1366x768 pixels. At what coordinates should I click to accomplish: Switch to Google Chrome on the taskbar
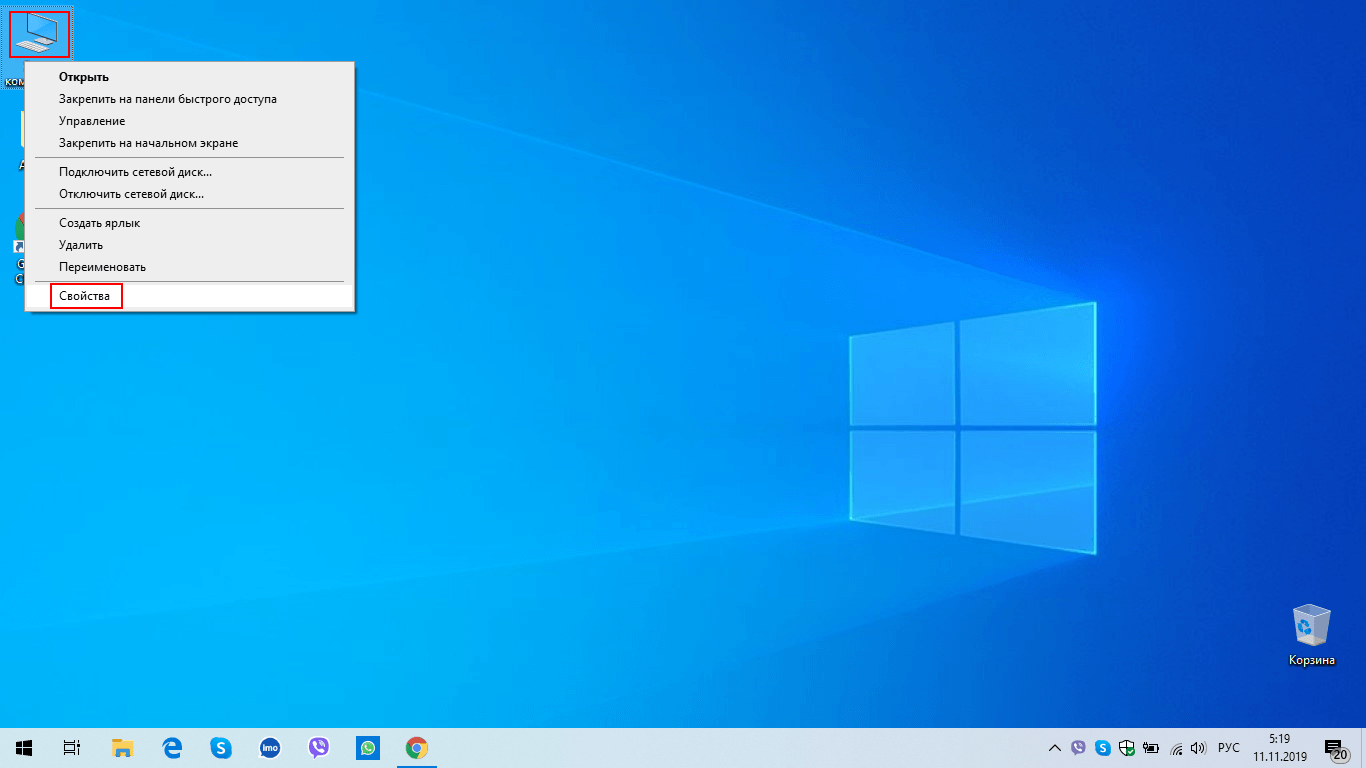417,747
